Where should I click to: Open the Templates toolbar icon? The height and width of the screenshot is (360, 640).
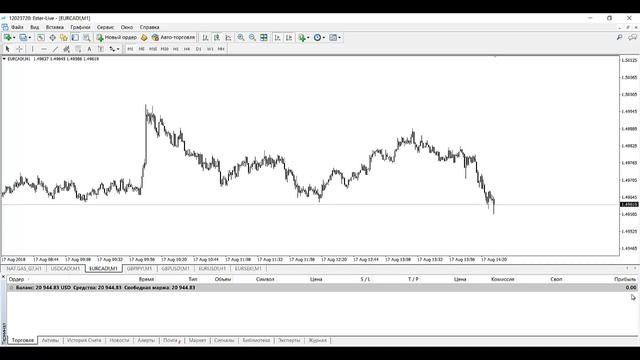click(x=333, y=38)
